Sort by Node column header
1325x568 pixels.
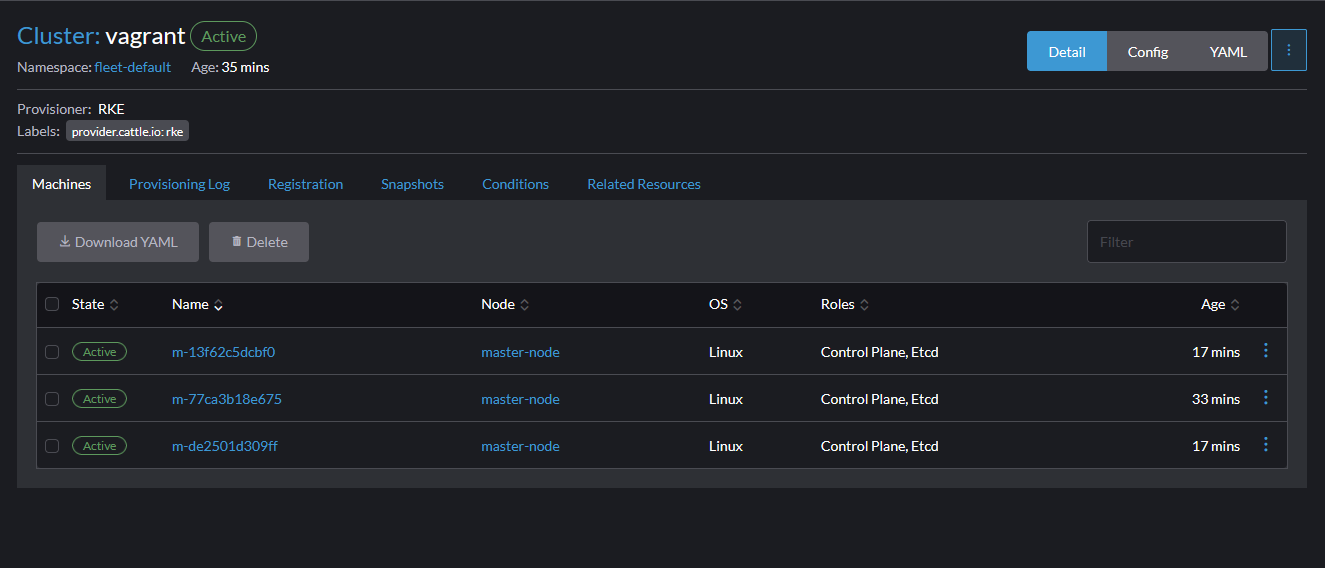498,305
